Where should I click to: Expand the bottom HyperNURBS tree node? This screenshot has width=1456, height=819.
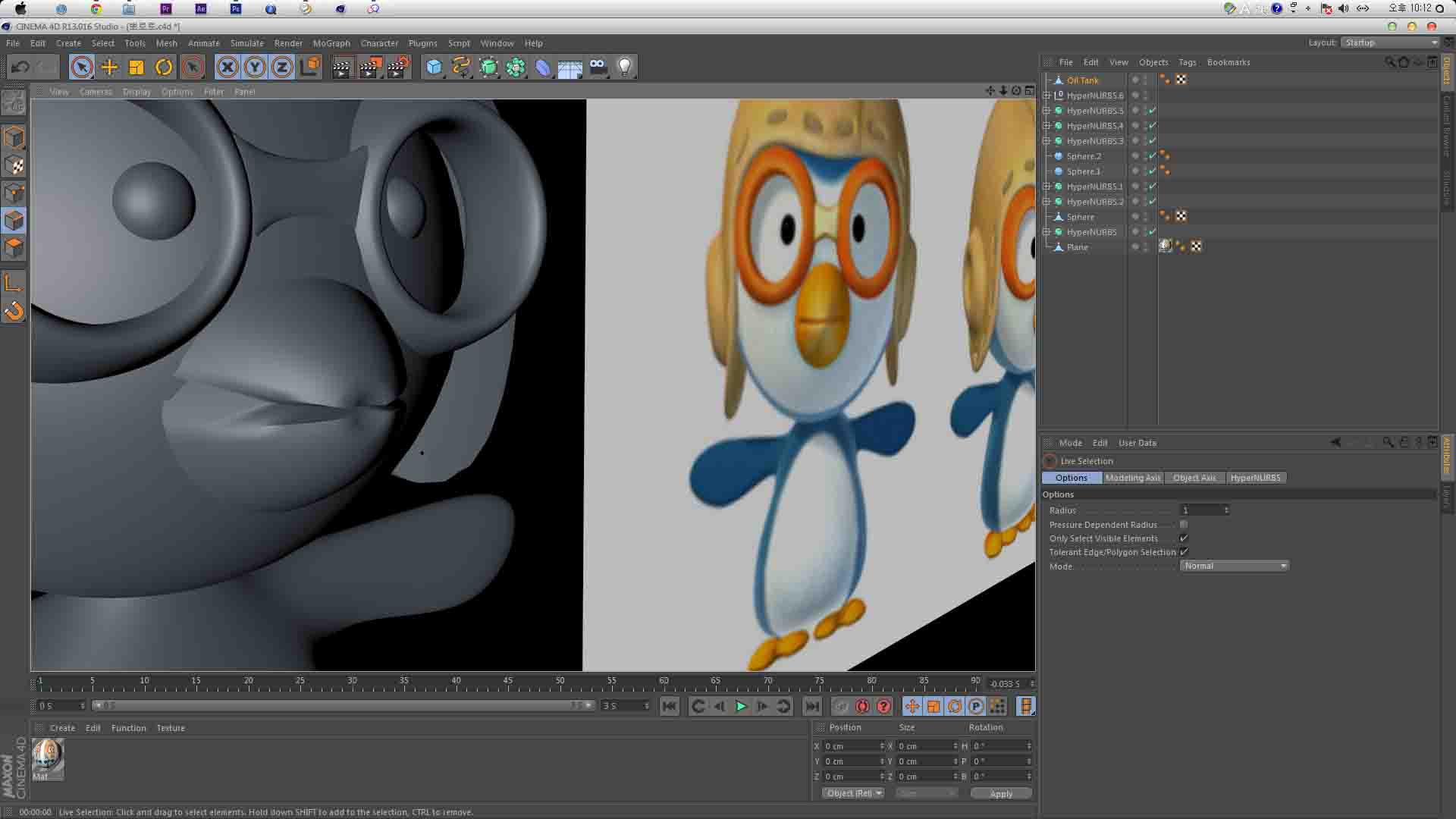click(1046, 232)
